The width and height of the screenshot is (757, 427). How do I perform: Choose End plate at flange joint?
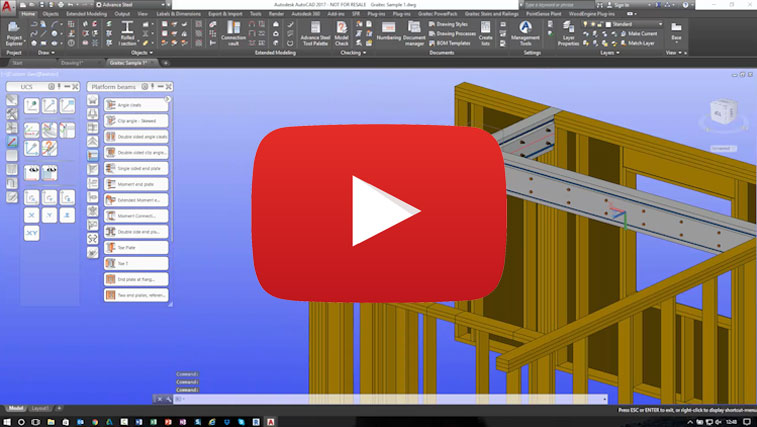pos(136,279)
